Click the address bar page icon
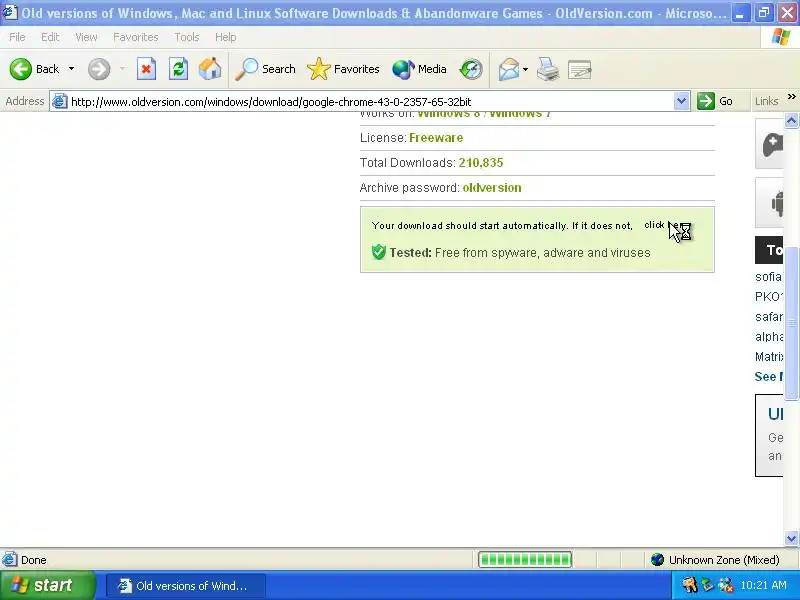800x600 pixels. pos(60,102)
